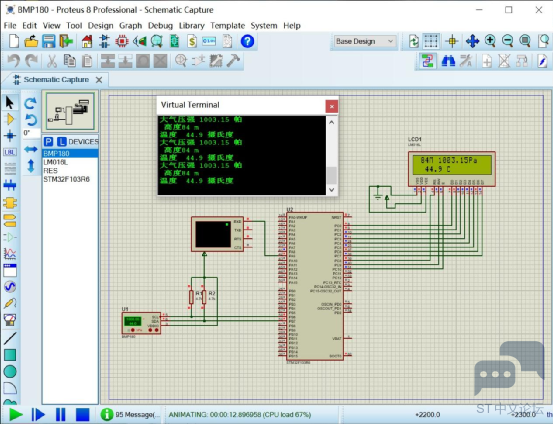Stop the simulation with the square button
553x424 pixels.
[x=83, y=414]
